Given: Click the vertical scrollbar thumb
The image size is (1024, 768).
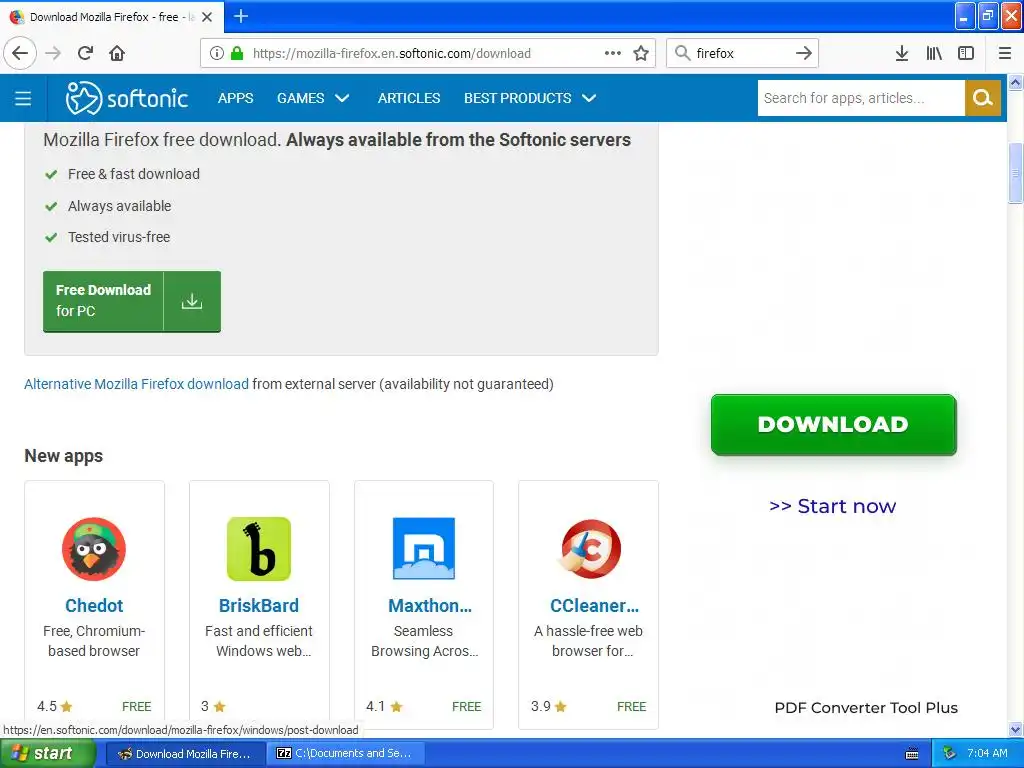Looking at the screenshot, I should pyautogui.click(x=1016, y=173).
